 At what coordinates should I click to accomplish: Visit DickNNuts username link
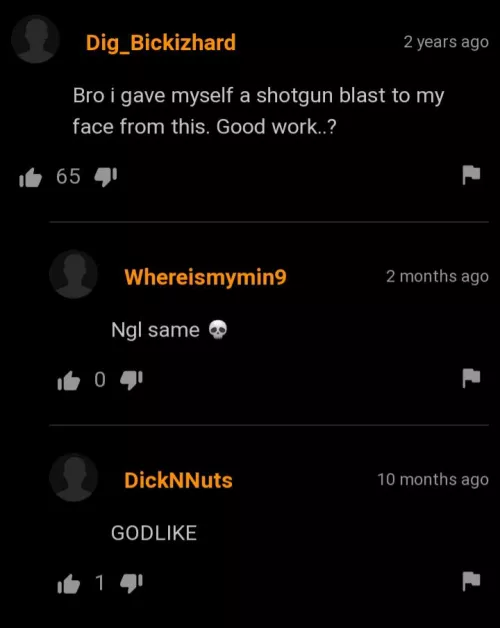click(178, 480)
